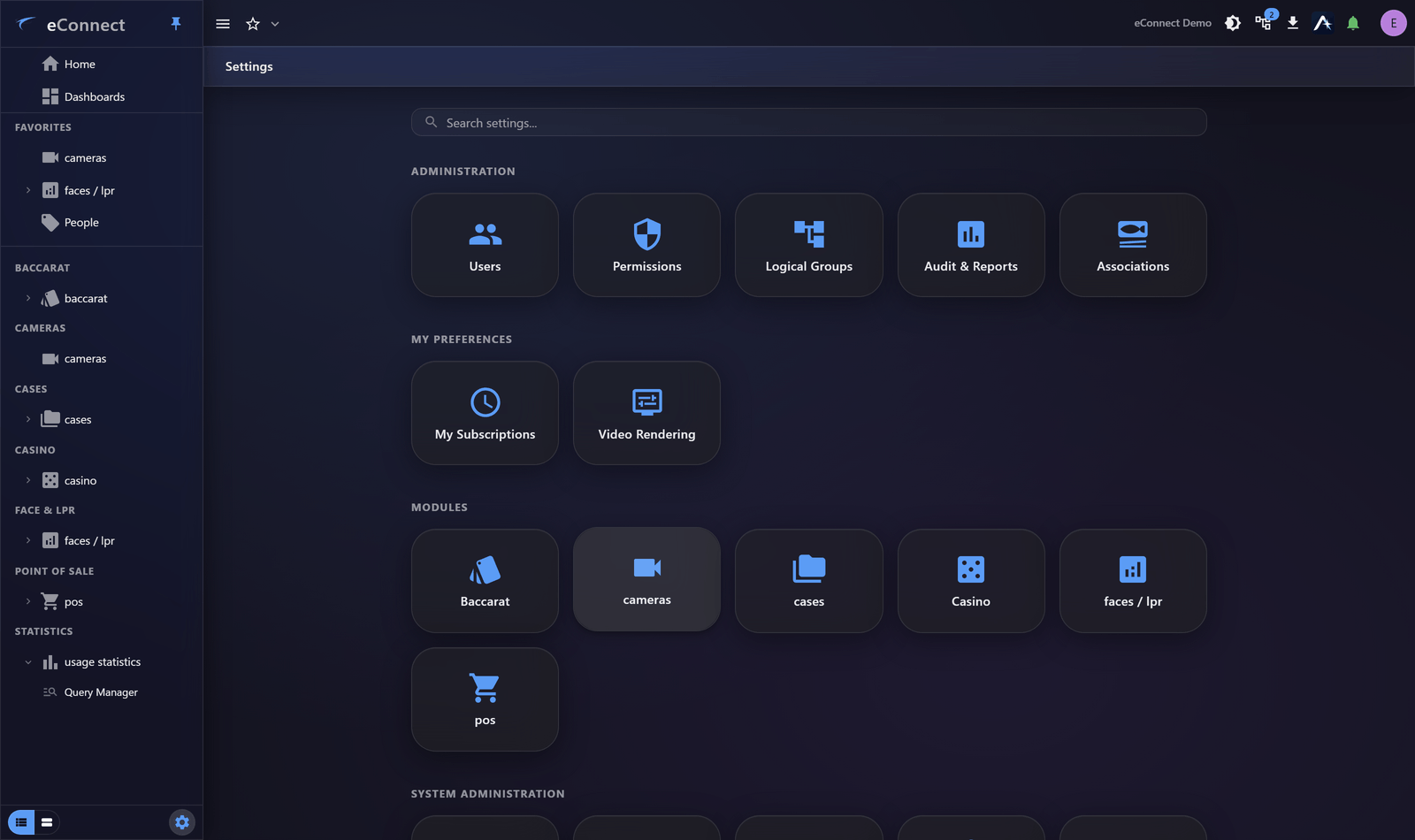Open the Users settings card
This screenshot has width=1415, height=840.
485,245
